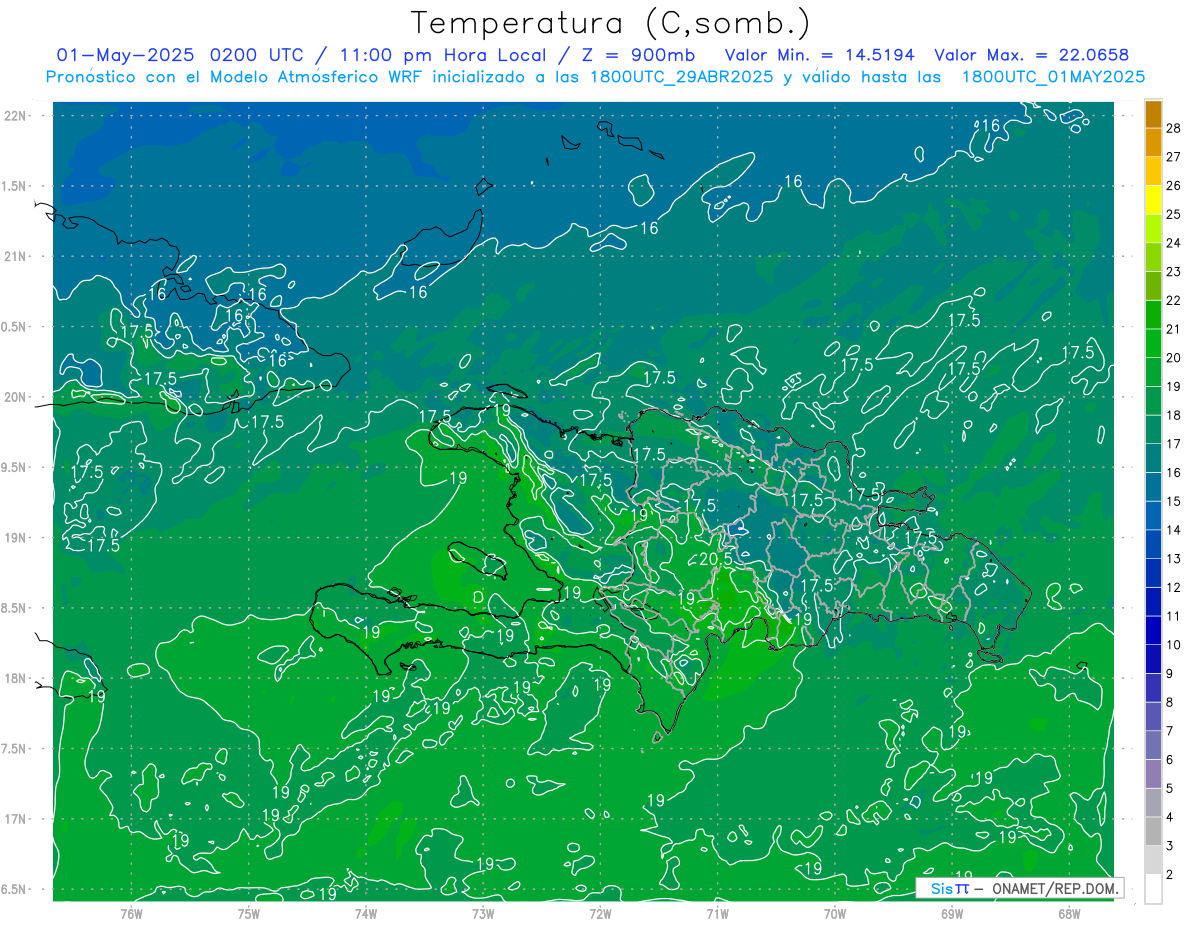The height and width of the screenshot is (927, 1200).
Task: Pick the green legend swatch between 20 and 21
Action: pos(1153,343)
